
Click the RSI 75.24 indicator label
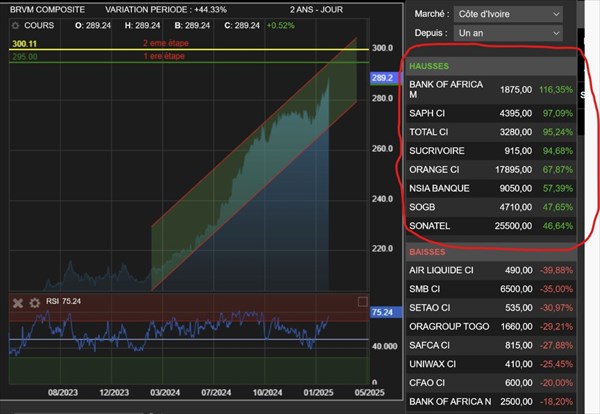[x=64, y=301]
